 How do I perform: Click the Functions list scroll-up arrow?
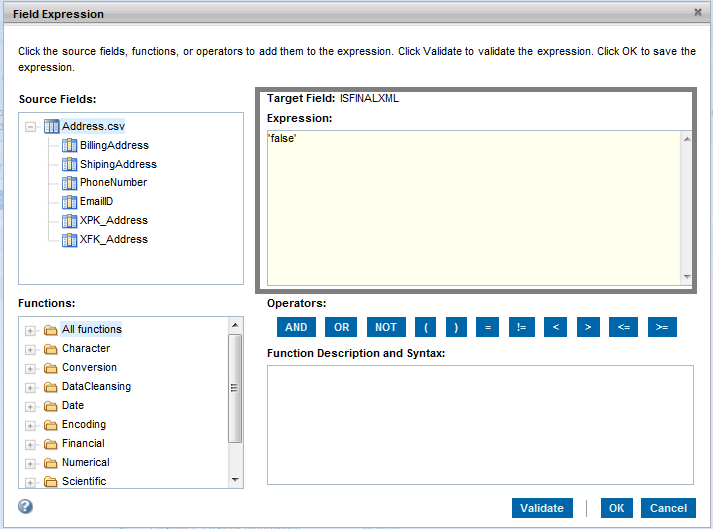(235, 325)
